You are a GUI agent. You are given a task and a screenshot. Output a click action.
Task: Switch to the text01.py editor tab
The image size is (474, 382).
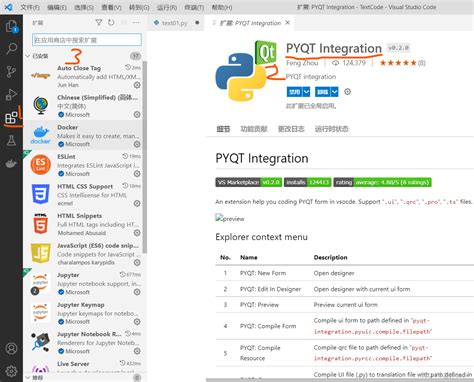pyautogui.click(x=175, y=23)
